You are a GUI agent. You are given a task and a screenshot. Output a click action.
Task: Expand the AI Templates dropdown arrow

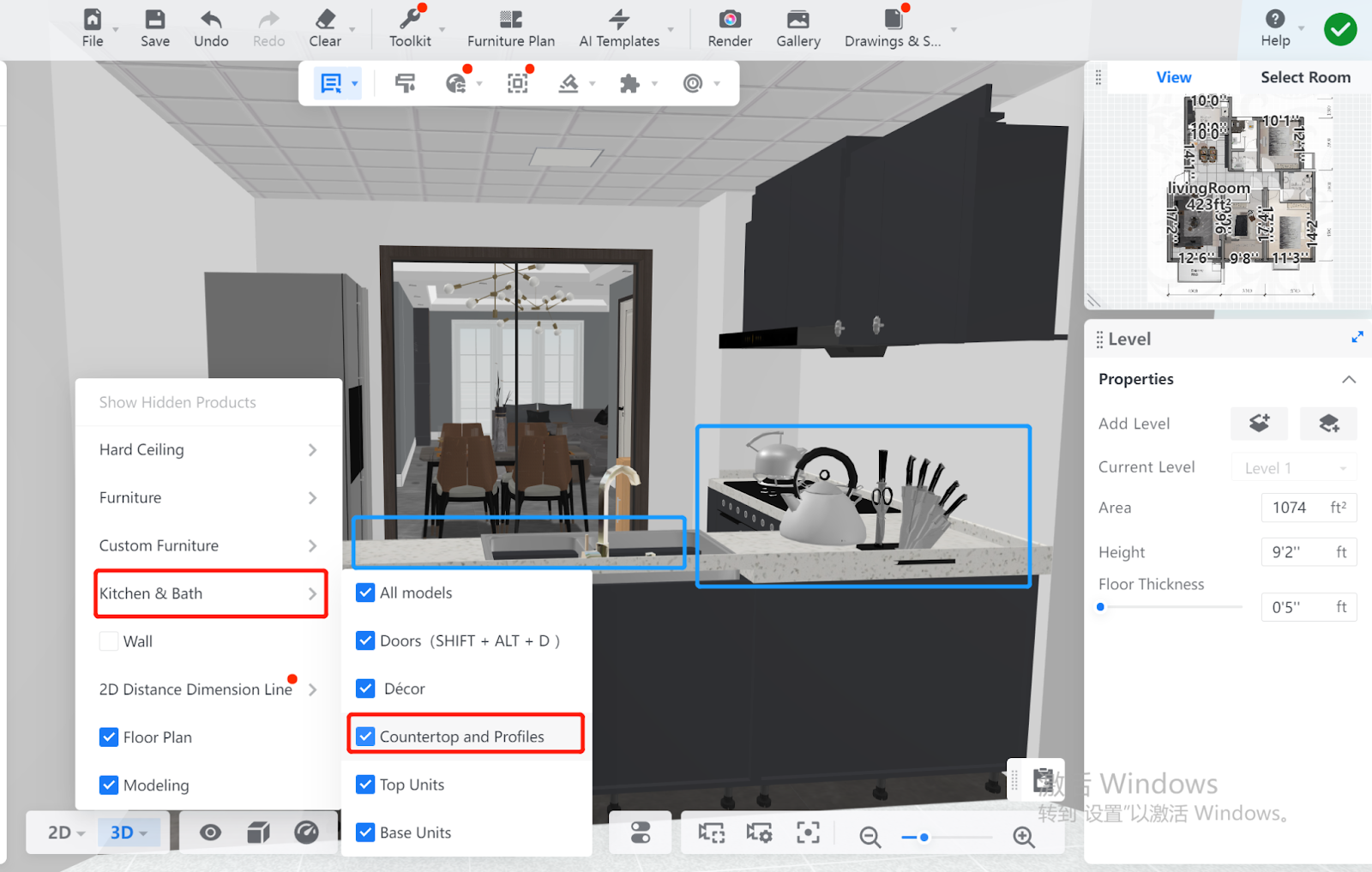[671, 30]
